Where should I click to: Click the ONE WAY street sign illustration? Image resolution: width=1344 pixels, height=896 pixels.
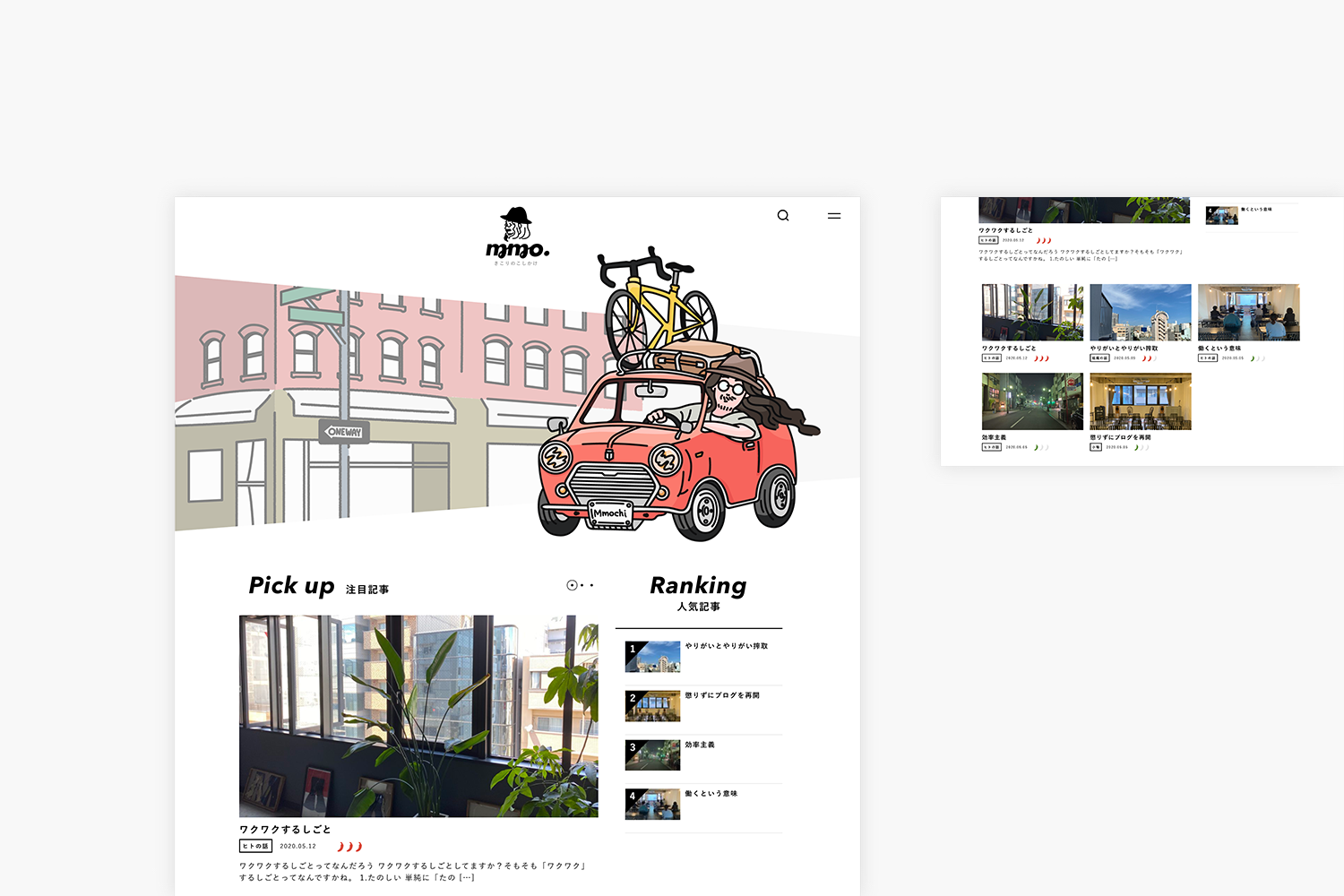345,432
